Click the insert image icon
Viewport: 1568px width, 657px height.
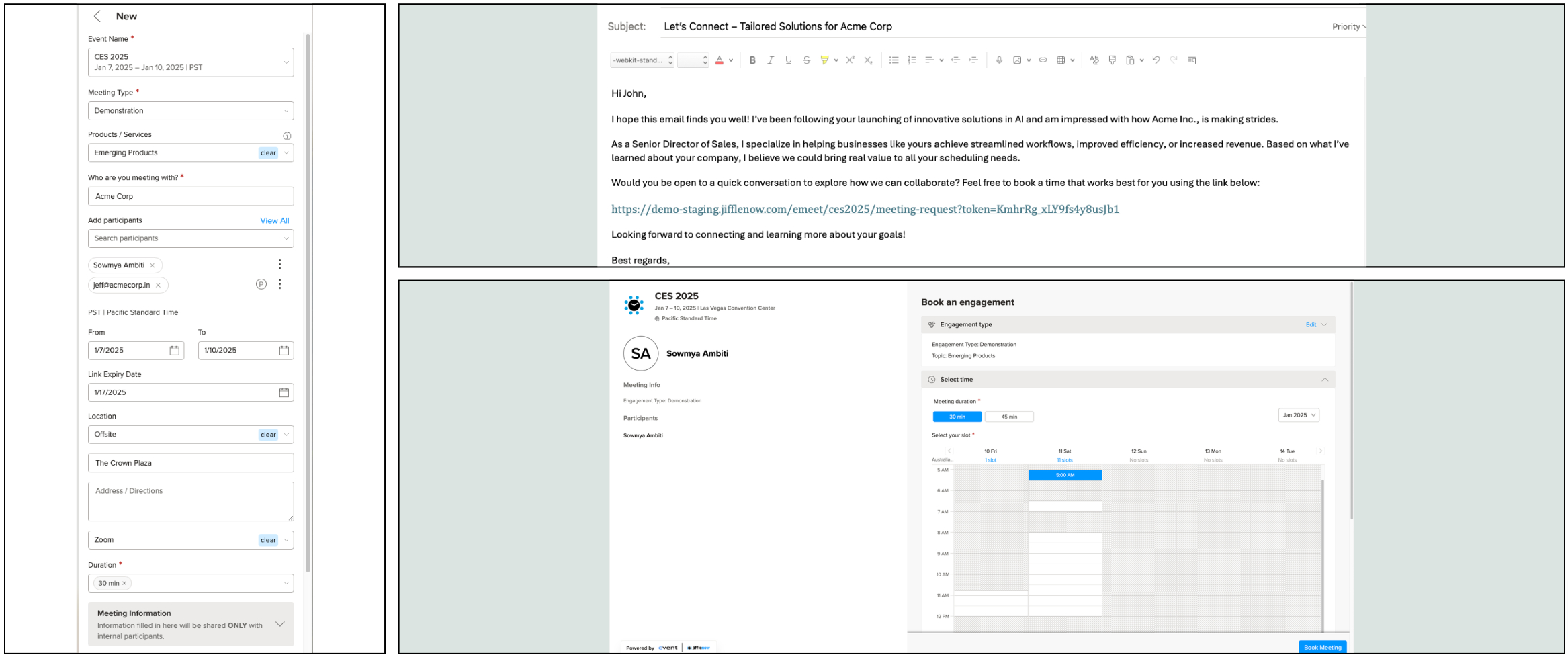1017,60
